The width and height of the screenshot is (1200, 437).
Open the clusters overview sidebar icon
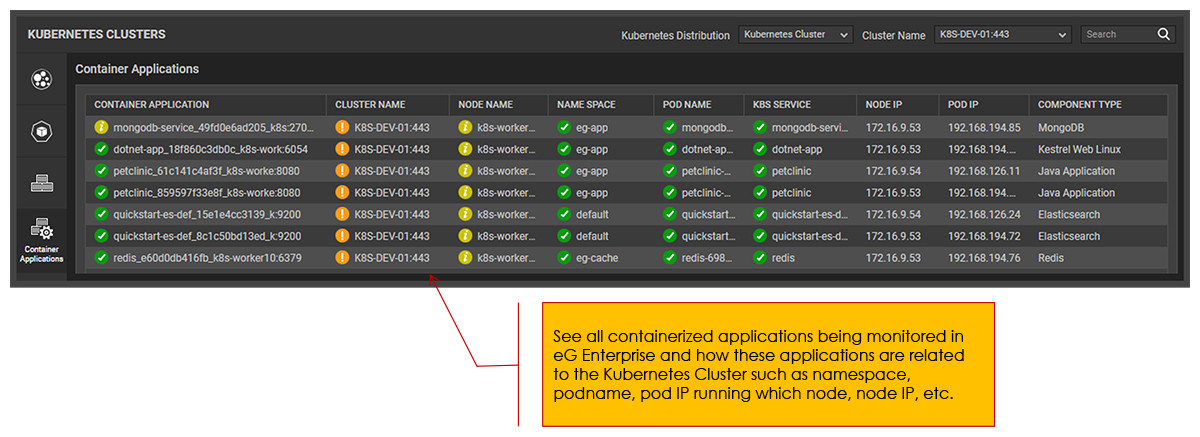42,80
